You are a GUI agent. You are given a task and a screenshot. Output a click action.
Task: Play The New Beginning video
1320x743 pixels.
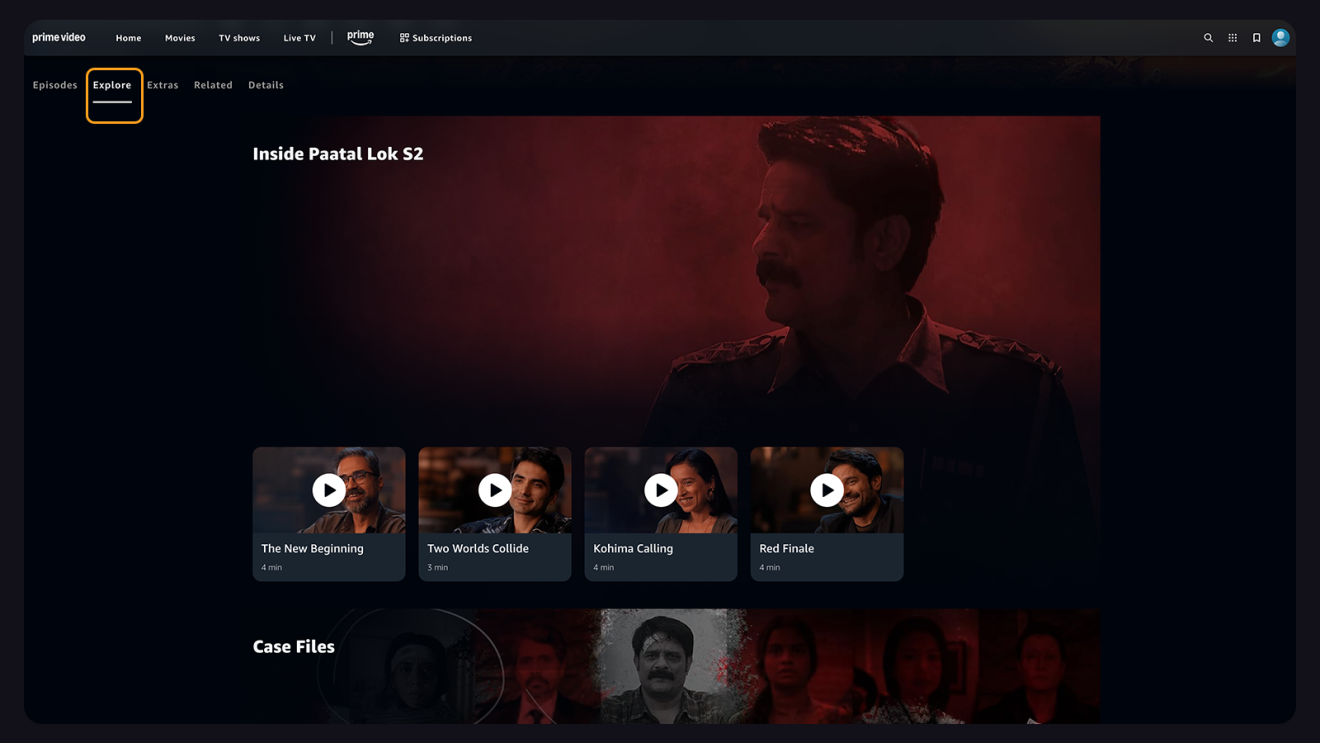pyautogui.click(x=329, y=490)
